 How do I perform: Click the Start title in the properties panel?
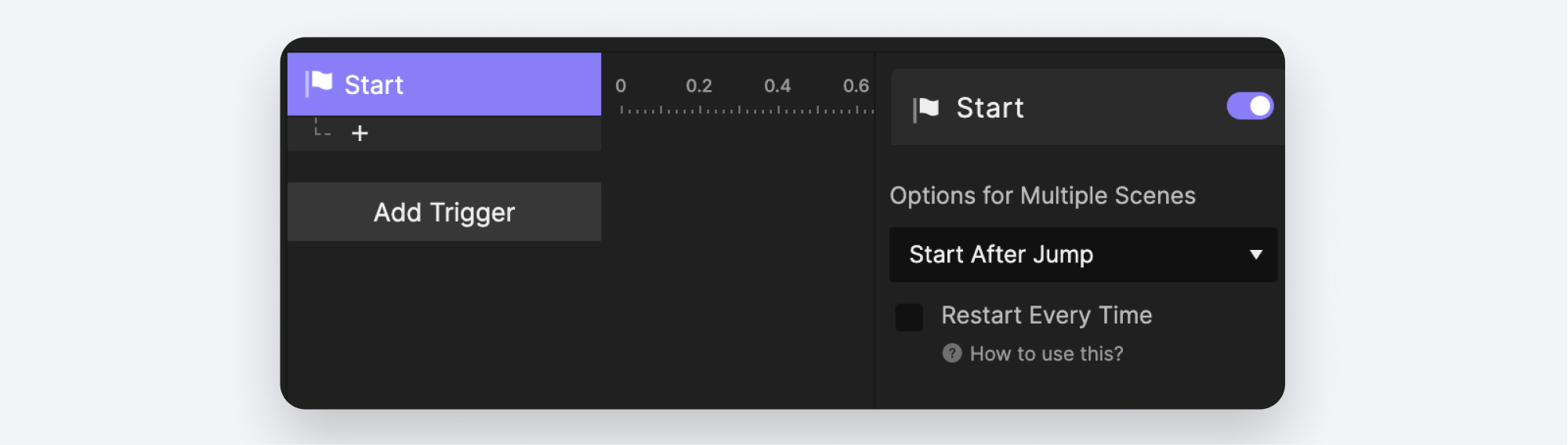(990, 108)
